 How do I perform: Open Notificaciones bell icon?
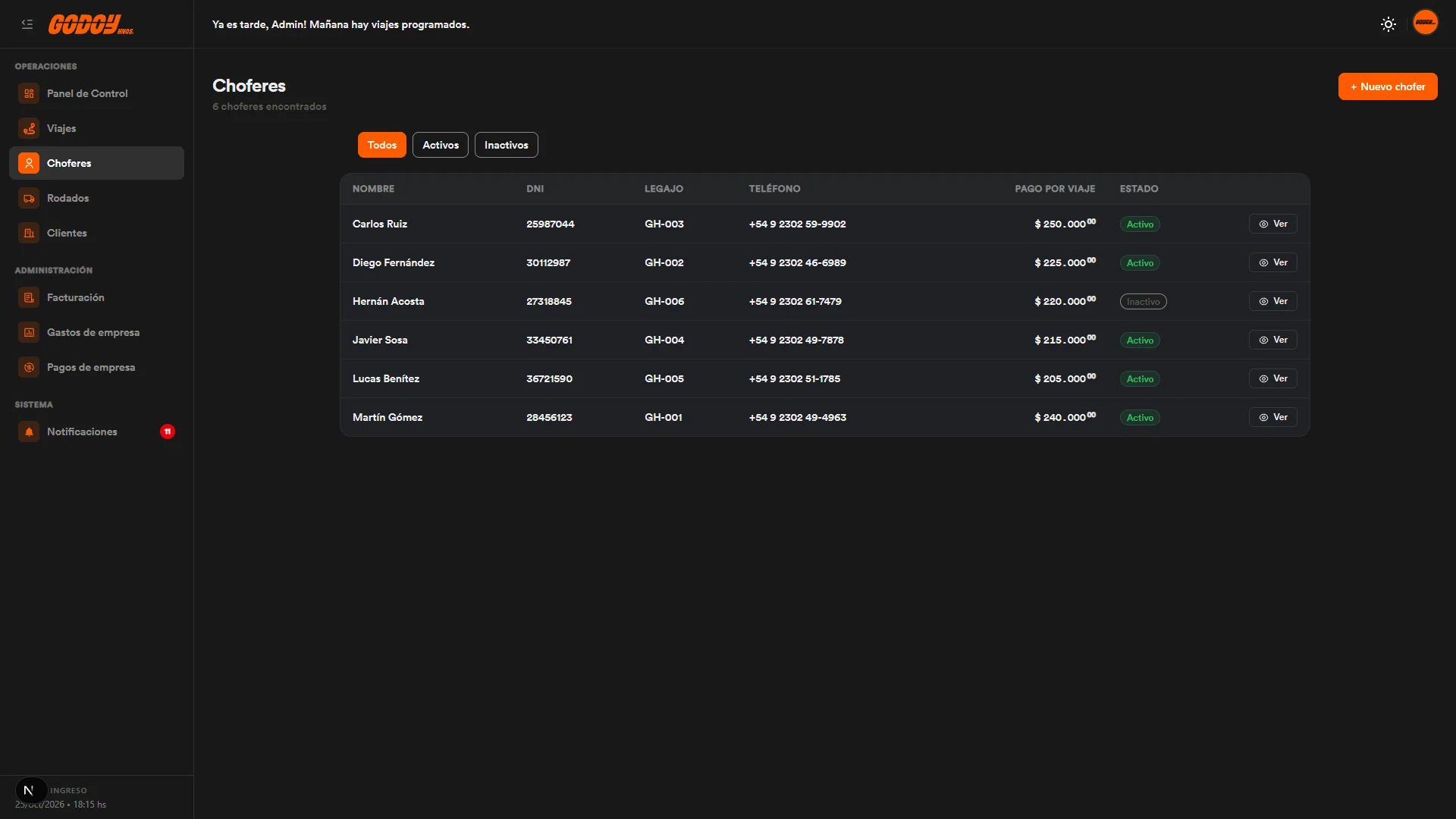coord(29,431)
